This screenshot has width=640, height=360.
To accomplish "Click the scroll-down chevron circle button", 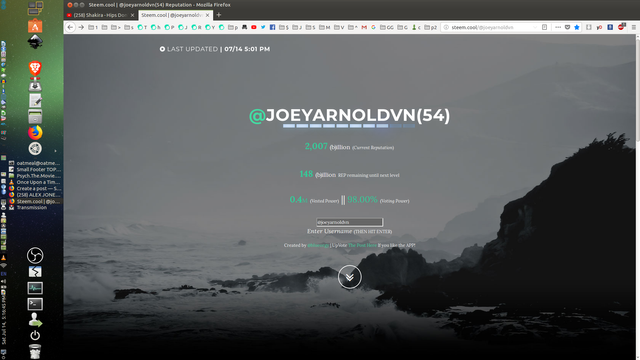I will pos(349,277).
